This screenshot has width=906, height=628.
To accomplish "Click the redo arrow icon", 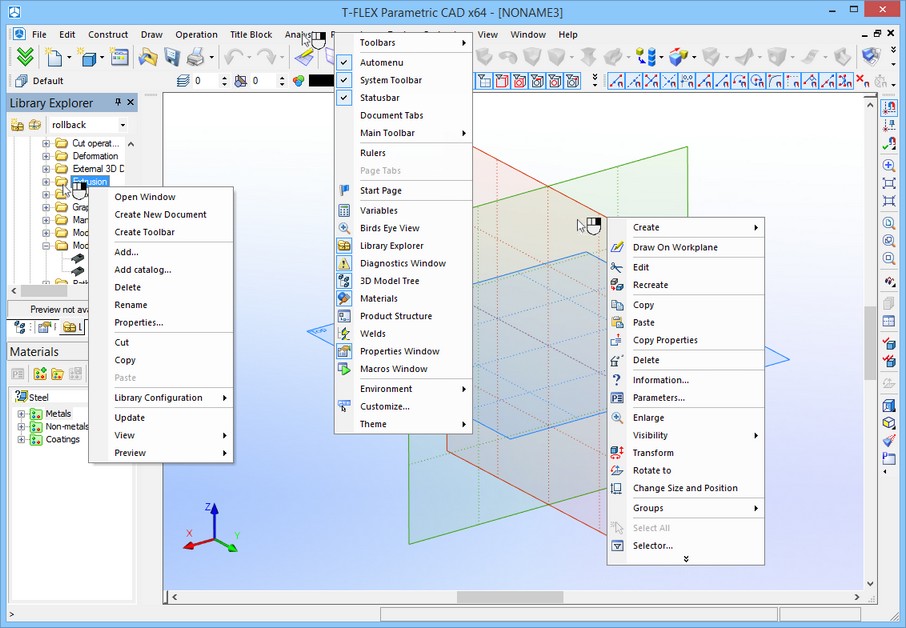I will tap(266, 57).
